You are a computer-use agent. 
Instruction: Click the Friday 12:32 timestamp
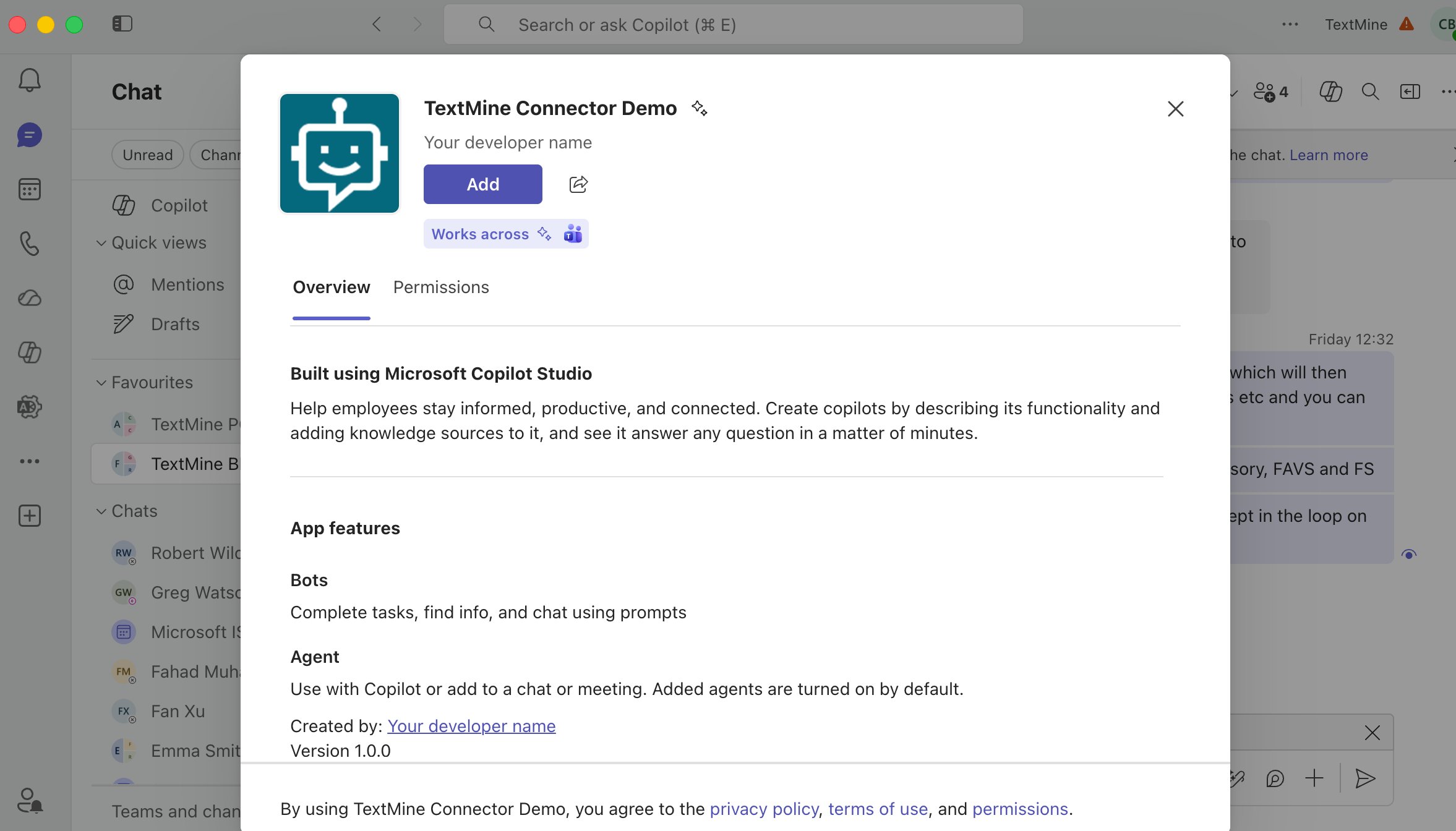1351,339
